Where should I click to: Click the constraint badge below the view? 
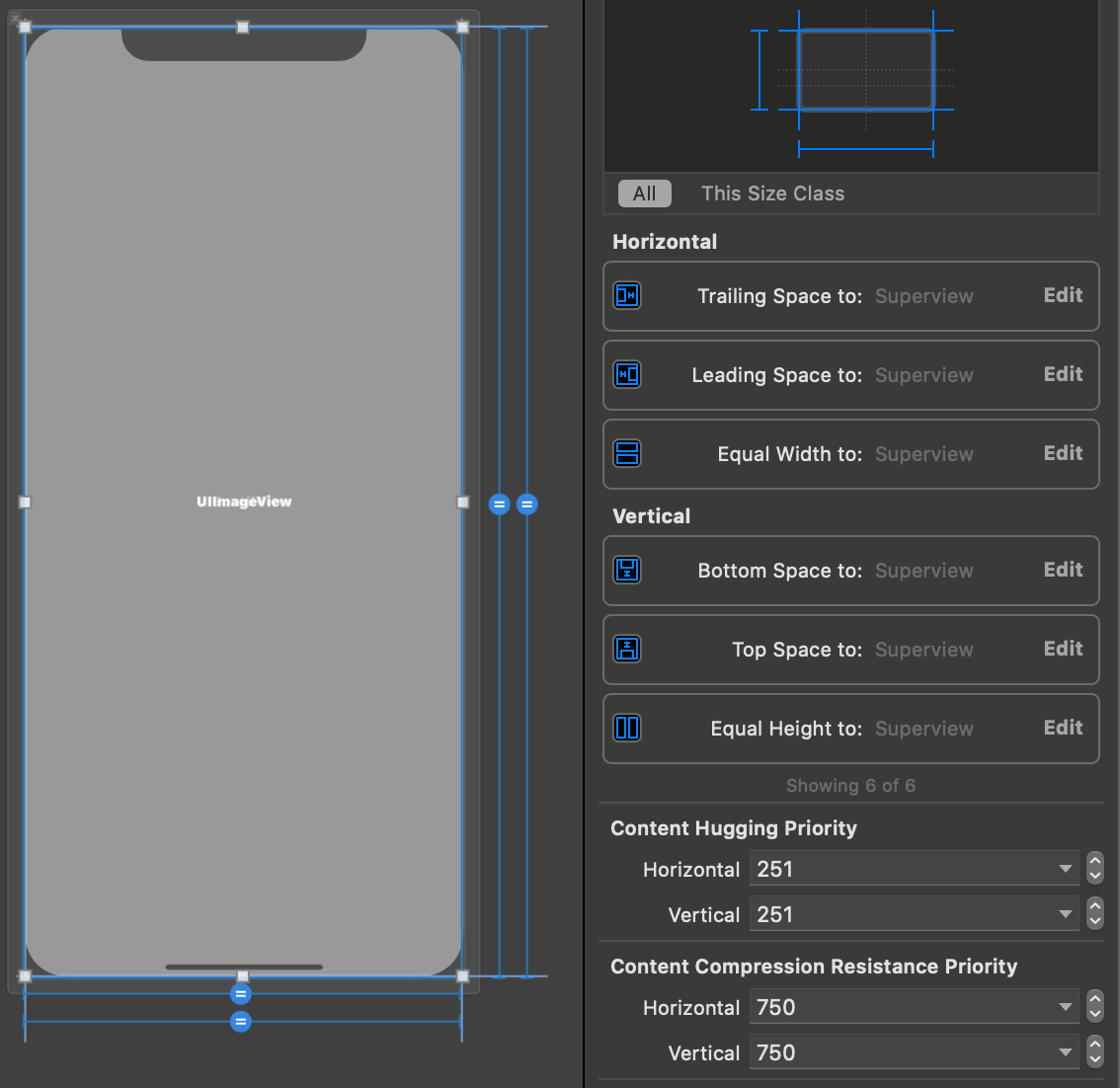click(241, 994)
